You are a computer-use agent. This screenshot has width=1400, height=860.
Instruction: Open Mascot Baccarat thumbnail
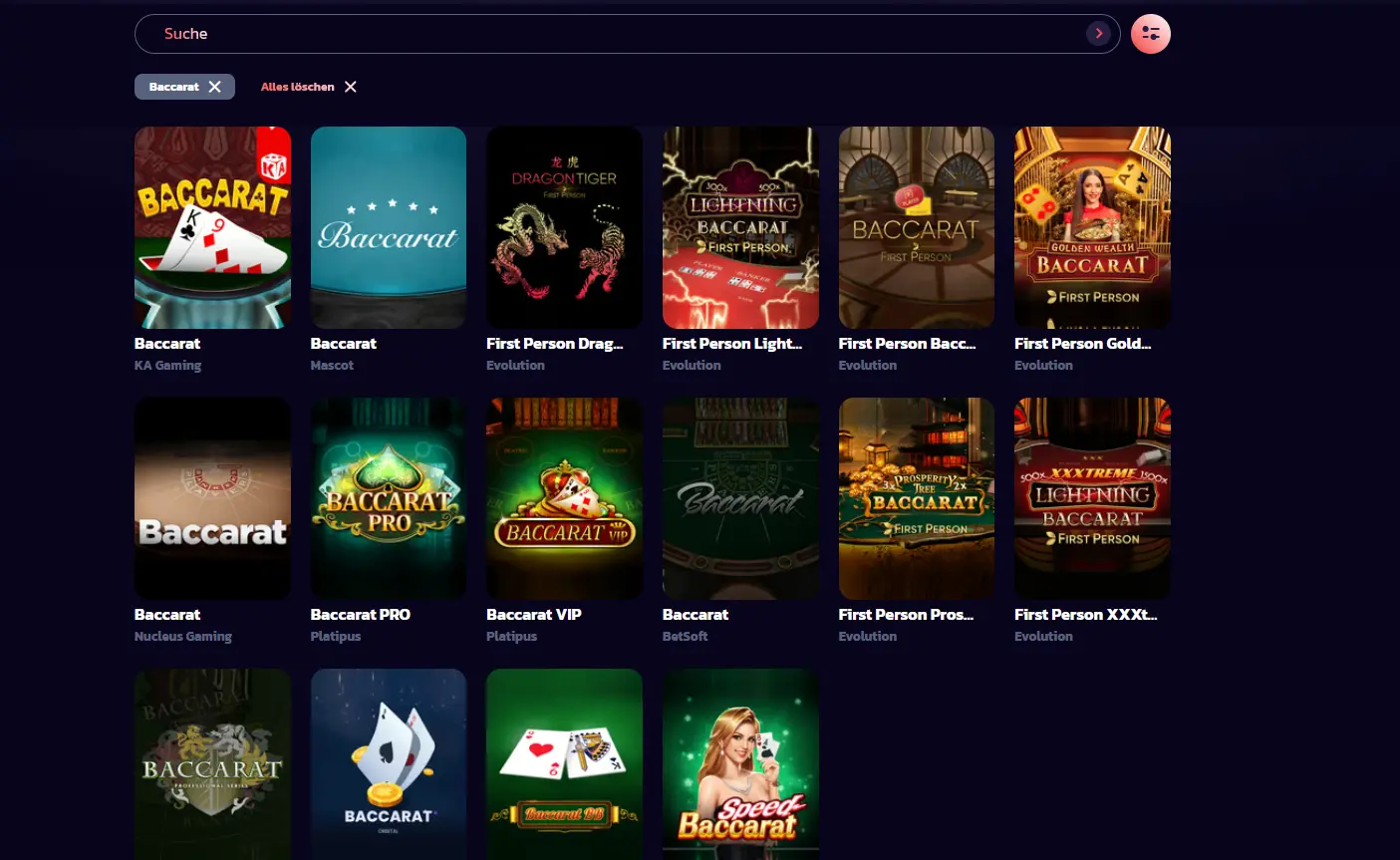[389, 227]
